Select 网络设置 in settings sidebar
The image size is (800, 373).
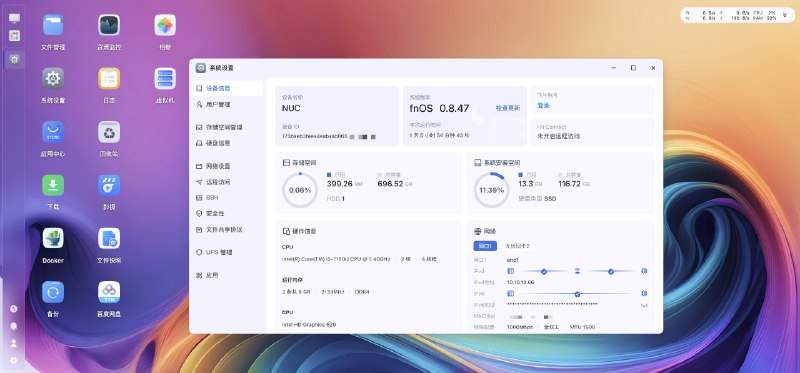click(x=227, y=166)
